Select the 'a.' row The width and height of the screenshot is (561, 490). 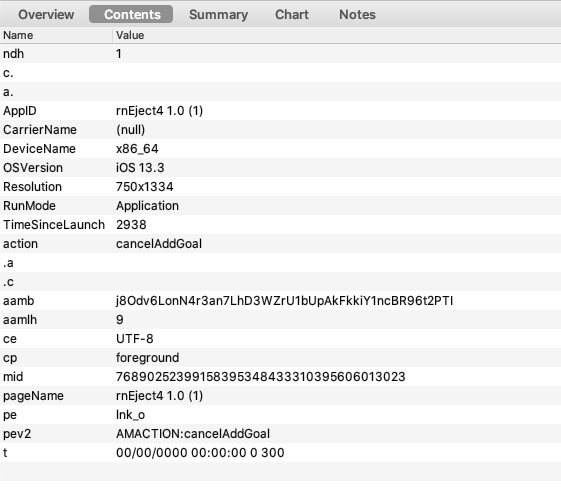[280, 92]
